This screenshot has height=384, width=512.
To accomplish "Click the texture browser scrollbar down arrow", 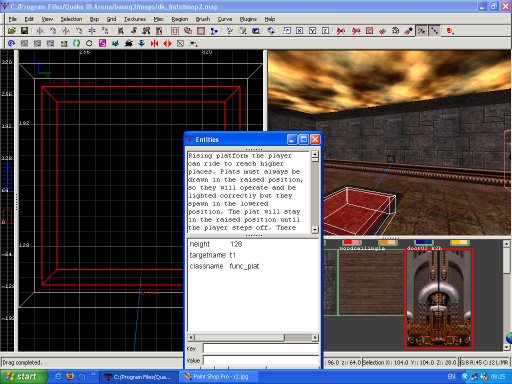I will 507,347.
